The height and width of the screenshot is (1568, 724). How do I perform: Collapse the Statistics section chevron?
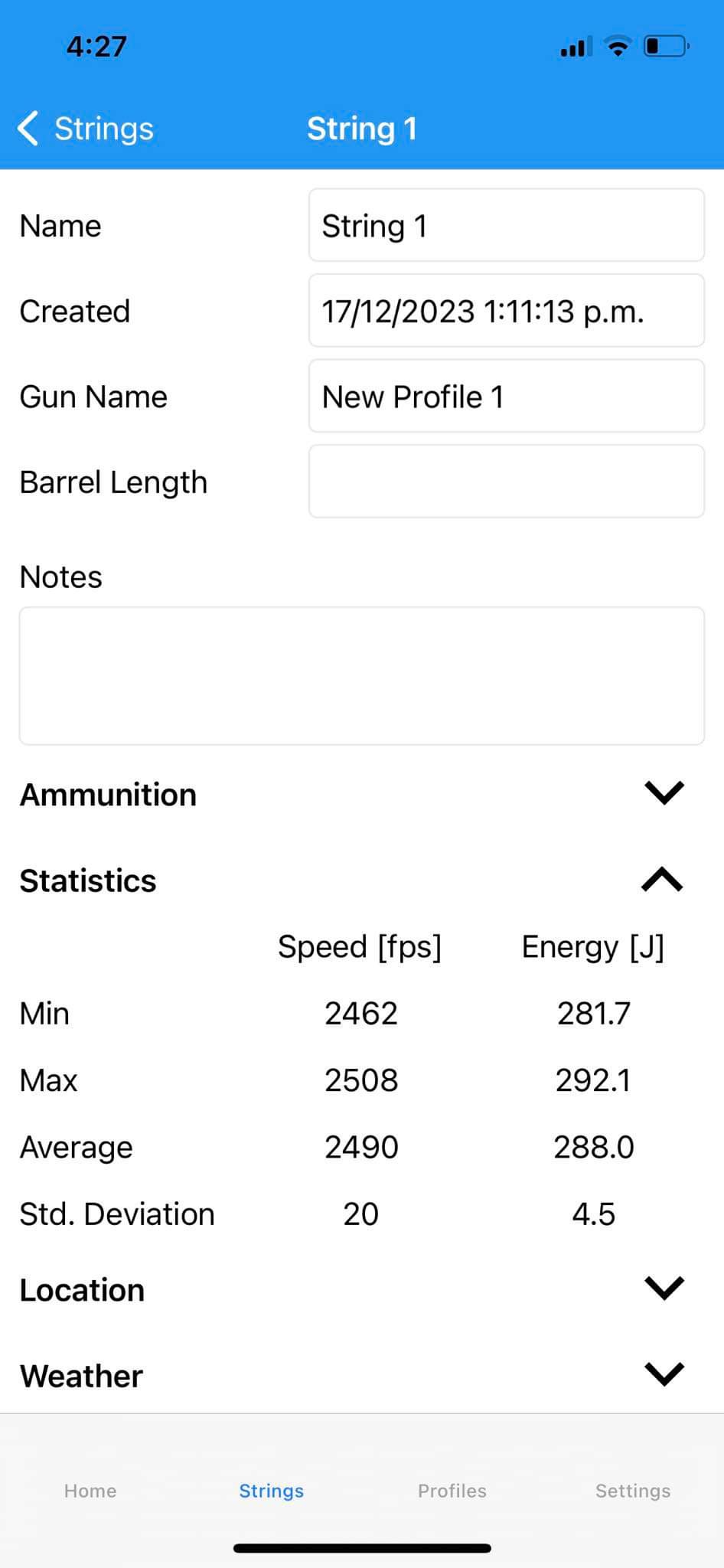tap(663, 880)
